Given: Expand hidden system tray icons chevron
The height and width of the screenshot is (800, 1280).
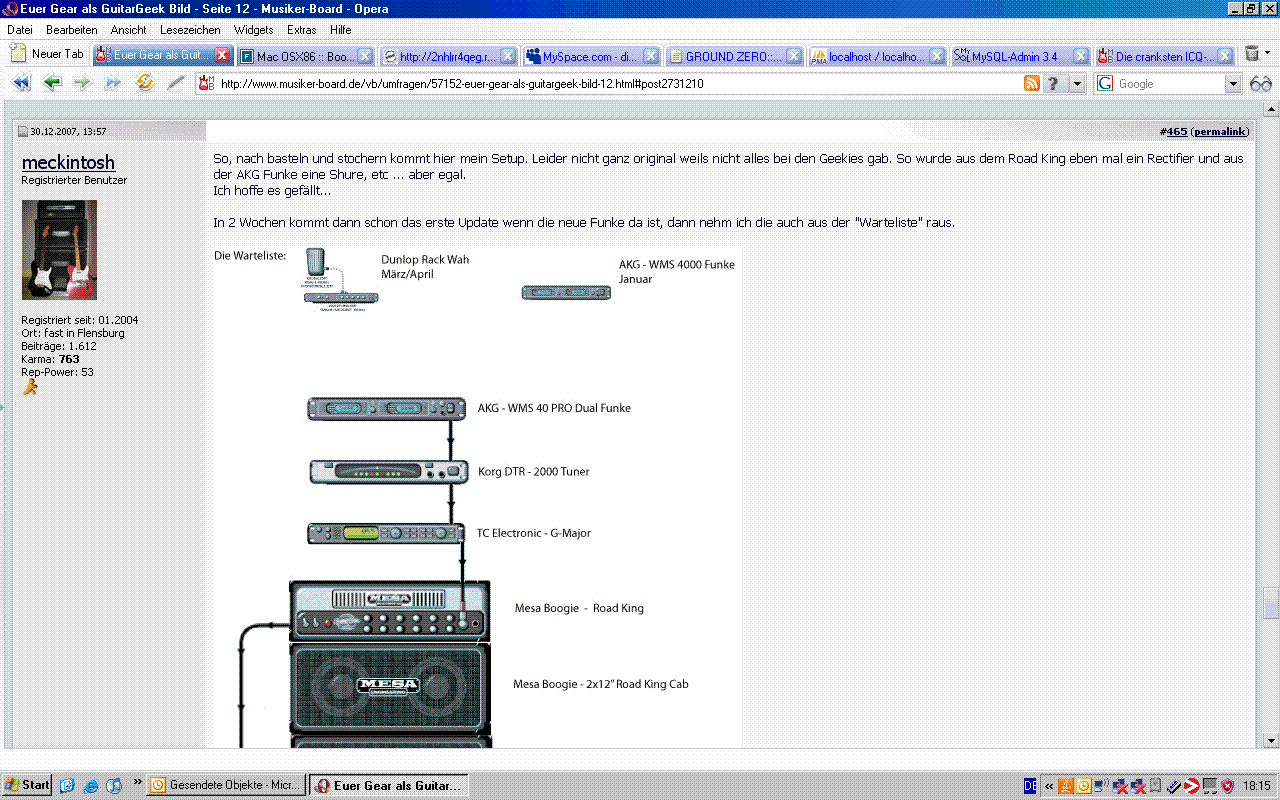Looking at the screenshot, I should (1050, 786).
